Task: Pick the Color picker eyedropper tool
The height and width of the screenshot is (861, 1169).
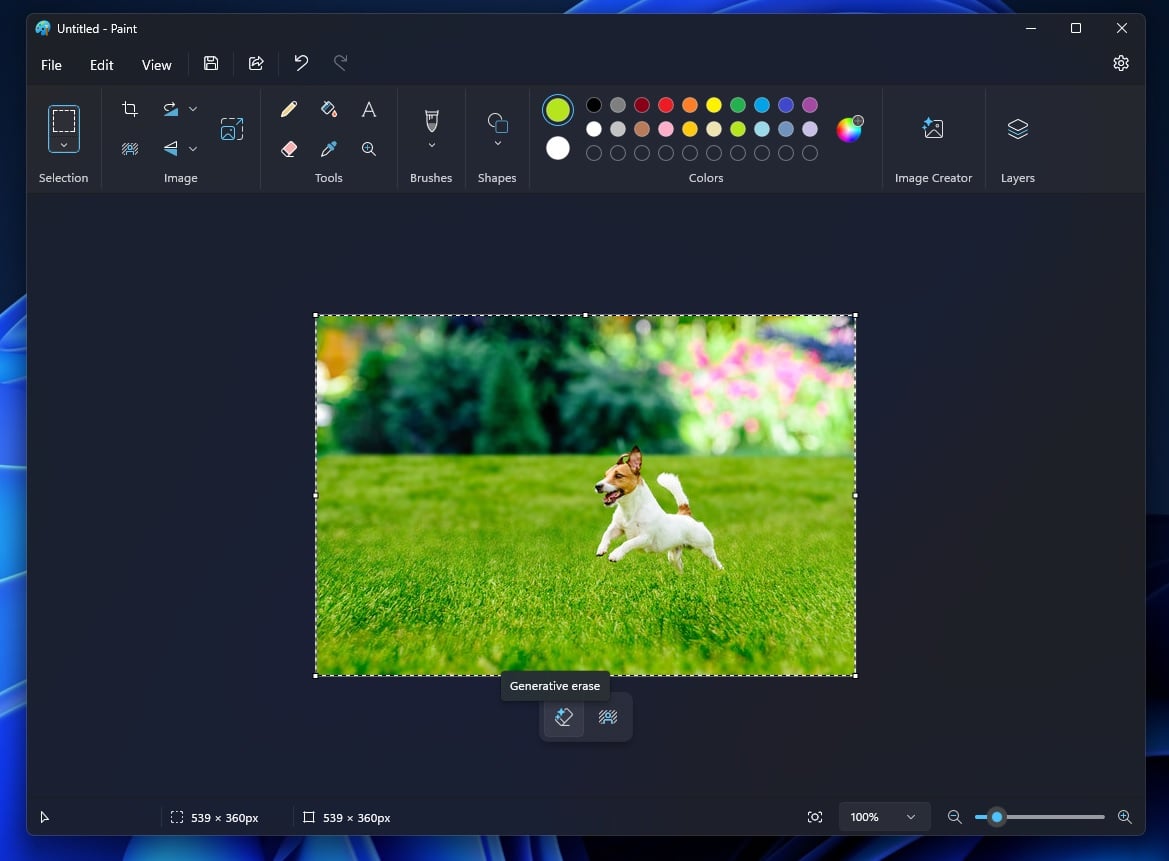Action: click(x=329, y=148)
